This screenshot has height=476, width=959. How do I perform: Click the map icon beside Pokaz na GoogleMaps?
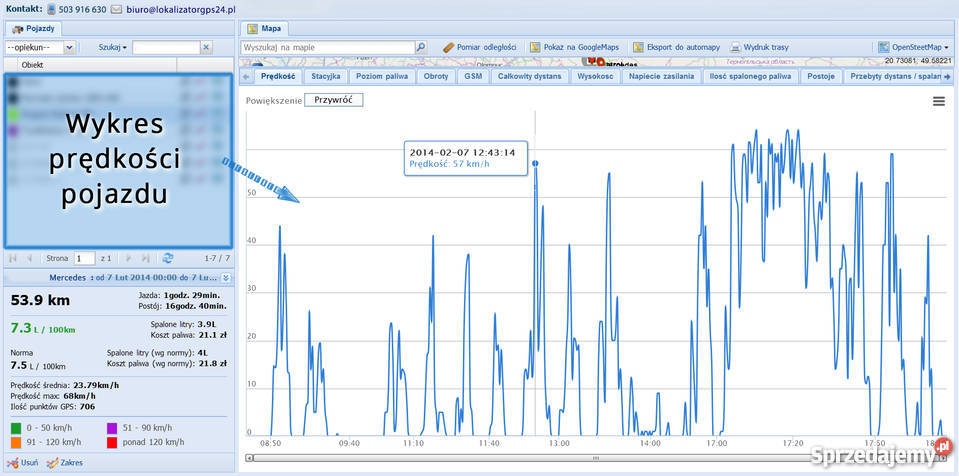[x=535, y=47]
